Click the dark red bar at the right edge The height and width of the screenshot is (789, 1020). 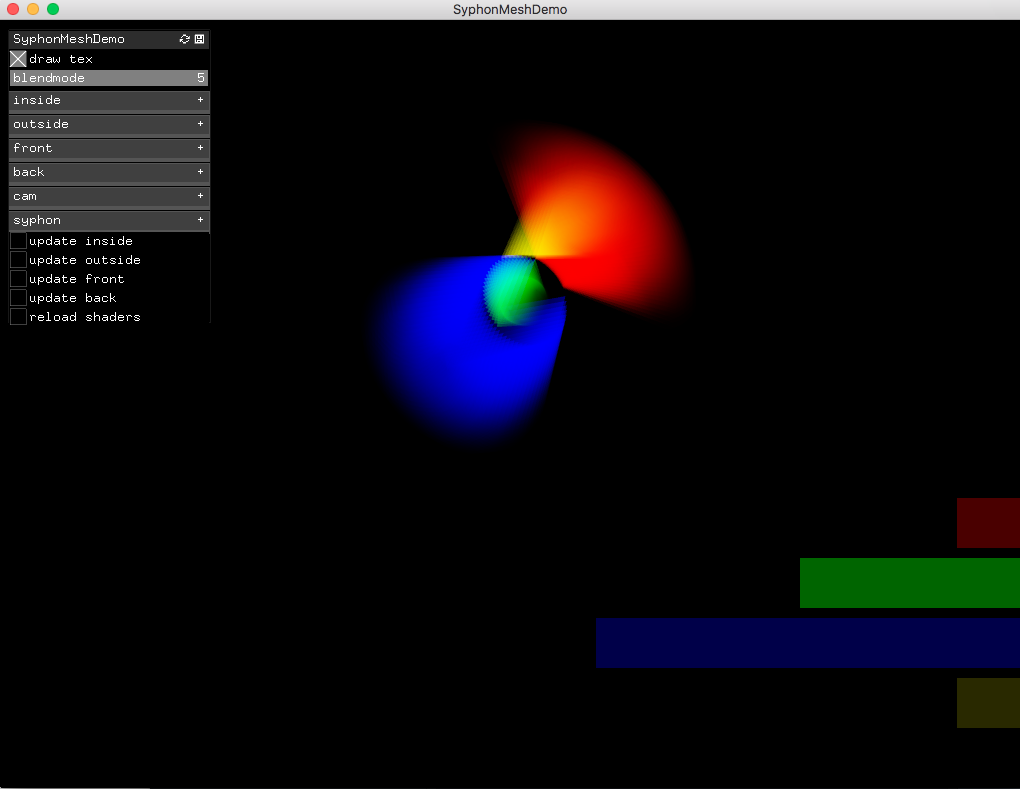[988, 522]
